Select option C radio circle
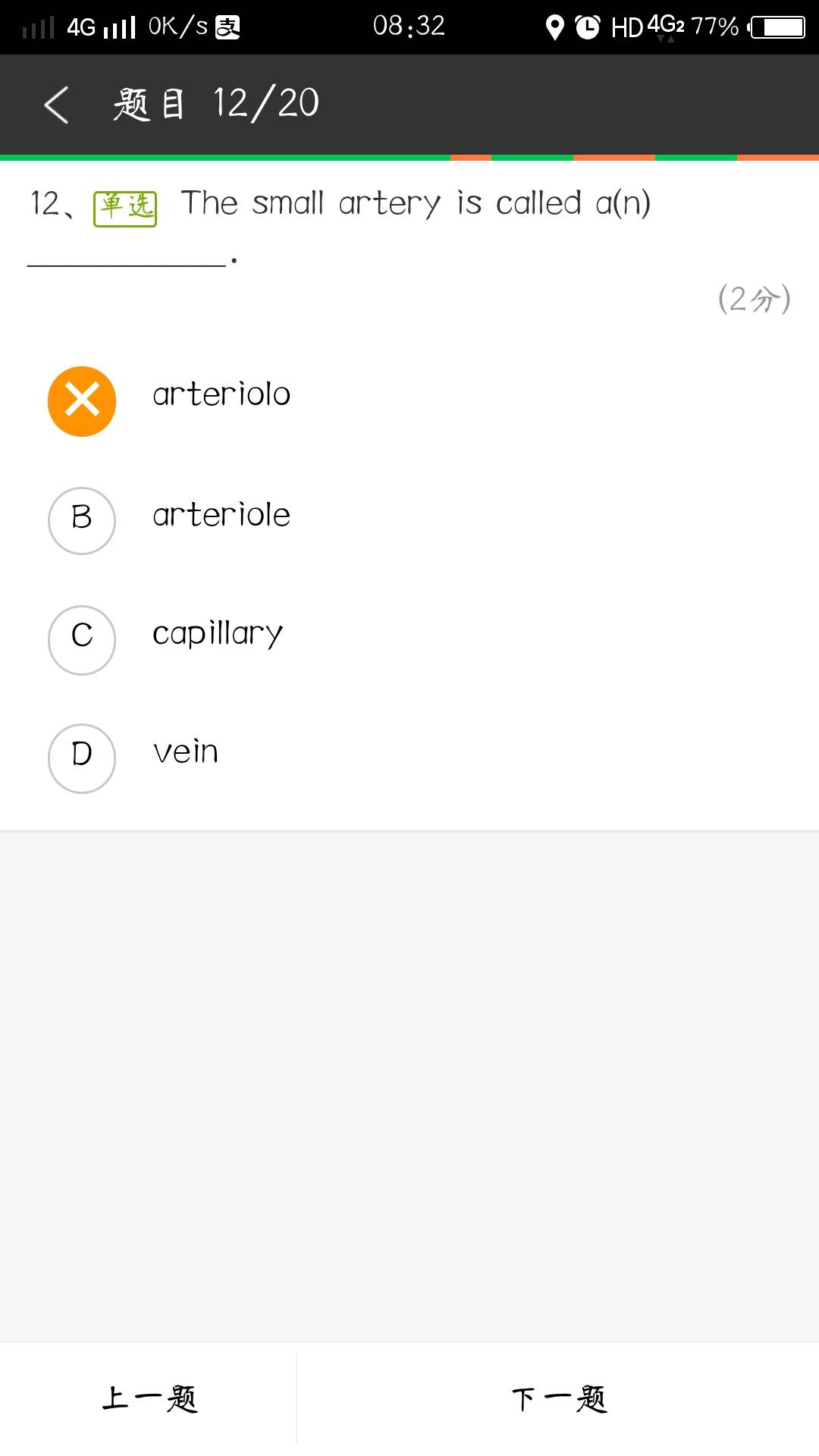819x1456 pixels. click(x=82, y=639)
